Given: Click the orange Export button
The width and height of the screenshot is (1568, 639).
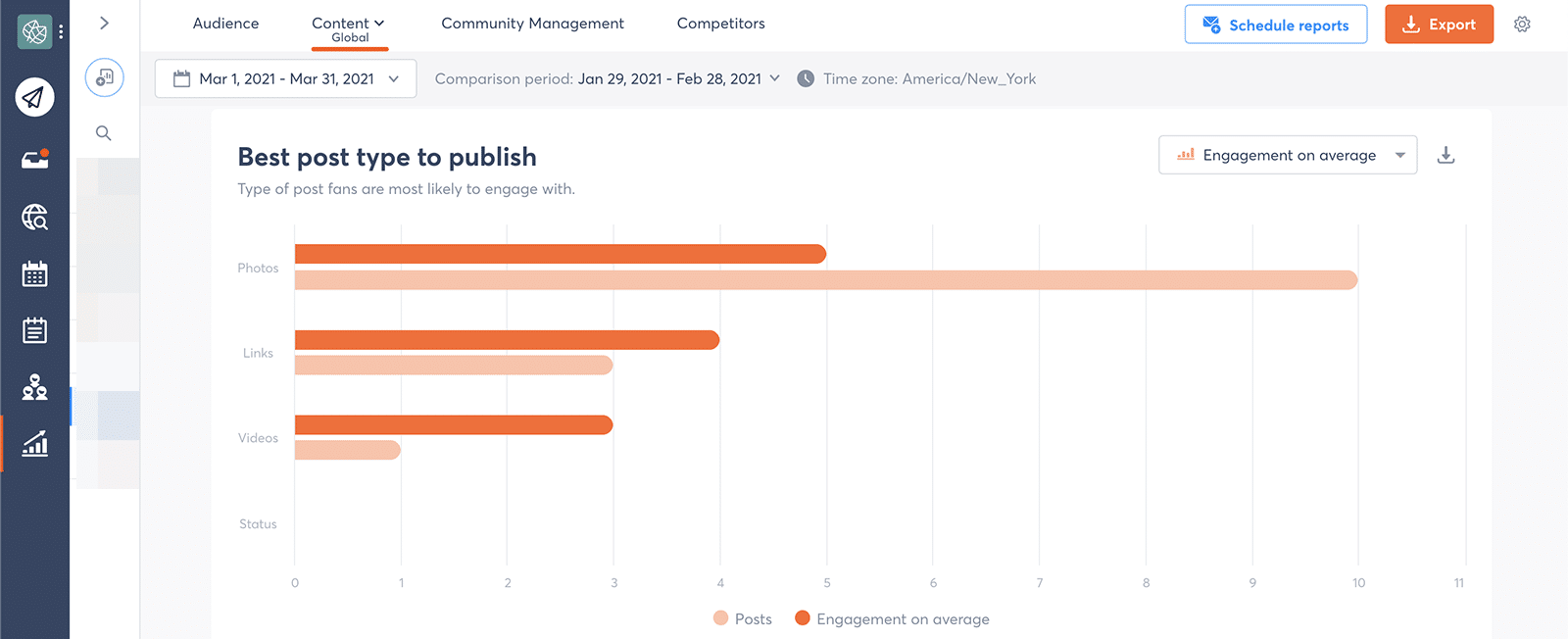Looking at the screenshot, I should coord(1439,25).
